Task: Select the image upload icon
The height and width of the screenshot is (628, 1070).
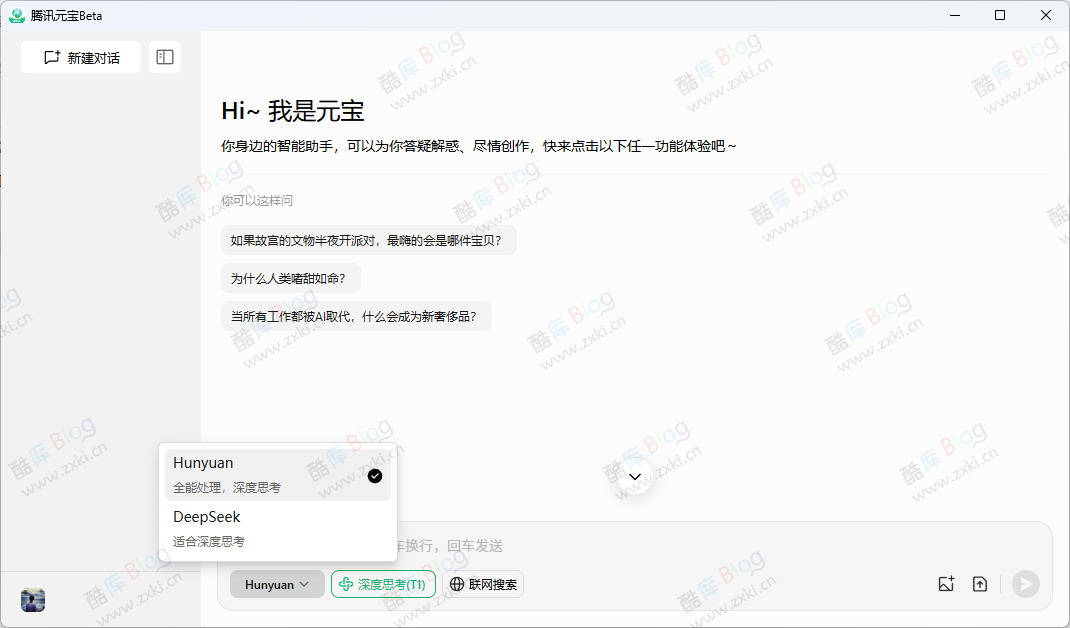Action: (946, 583)
